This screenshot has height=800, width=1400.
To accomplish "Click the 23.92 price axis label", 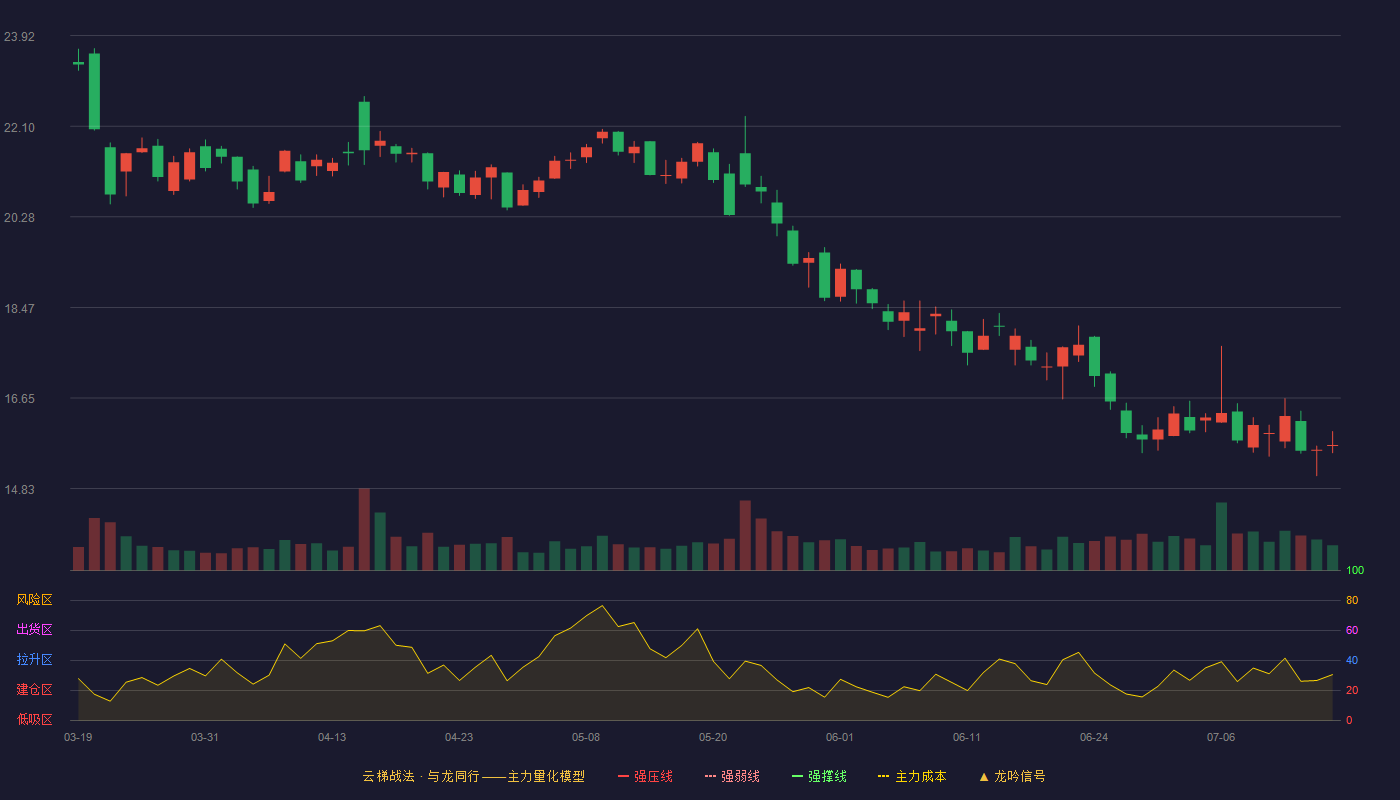I will coord(19,37).
